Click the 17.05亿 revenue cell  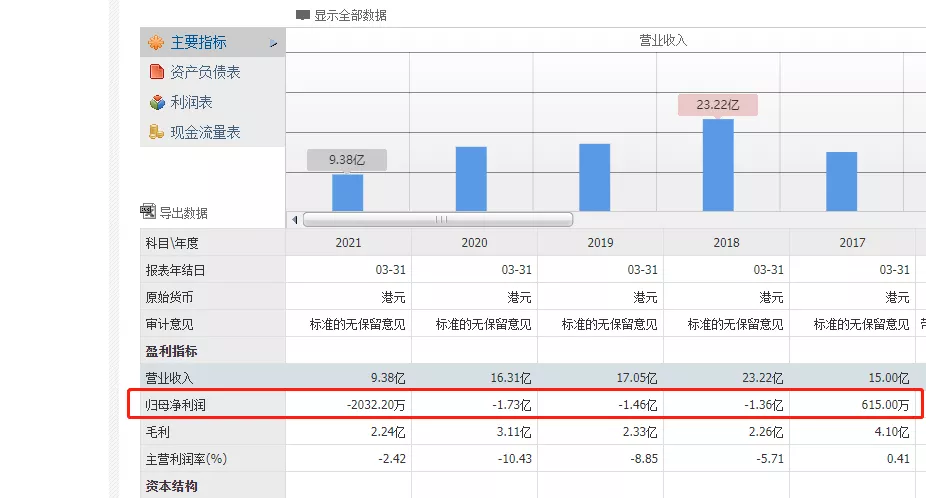pos(601,378)
